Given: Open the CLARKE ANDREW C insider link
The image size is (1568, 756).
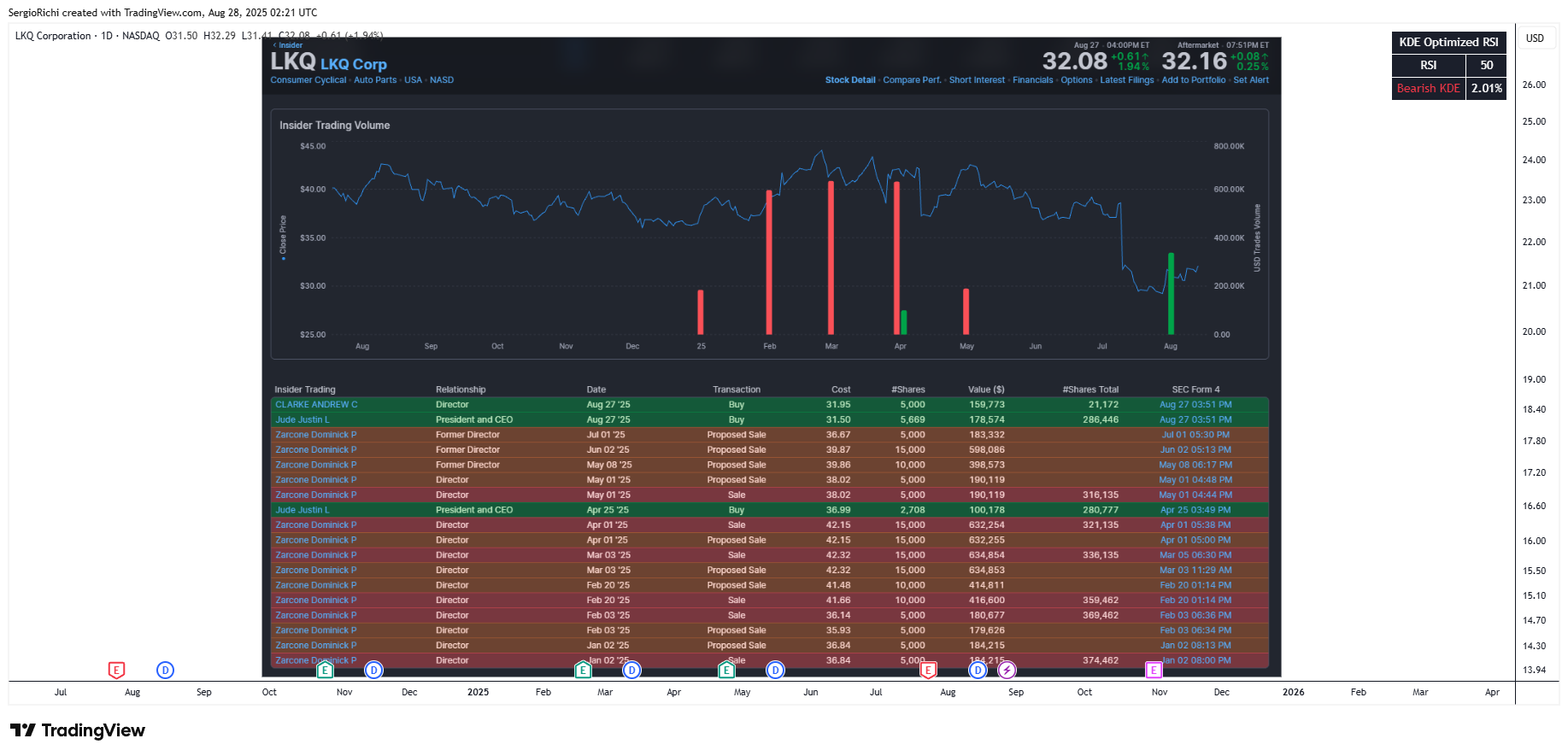Looking at the screenshot, I should [316, 405].
